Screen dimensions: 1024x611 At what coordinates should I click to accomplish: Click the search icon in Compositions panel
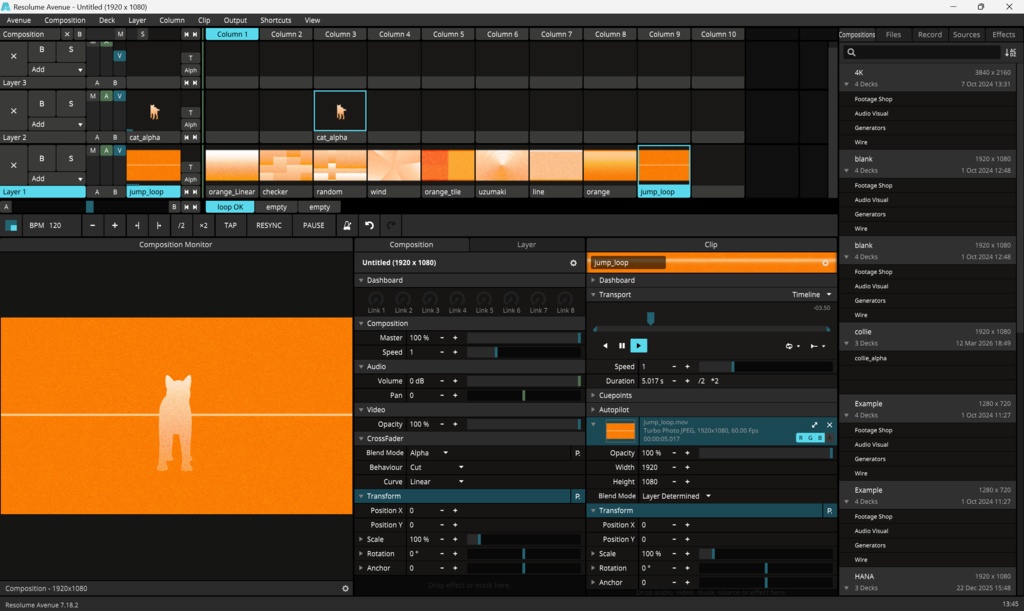click(x=852, y=52)
